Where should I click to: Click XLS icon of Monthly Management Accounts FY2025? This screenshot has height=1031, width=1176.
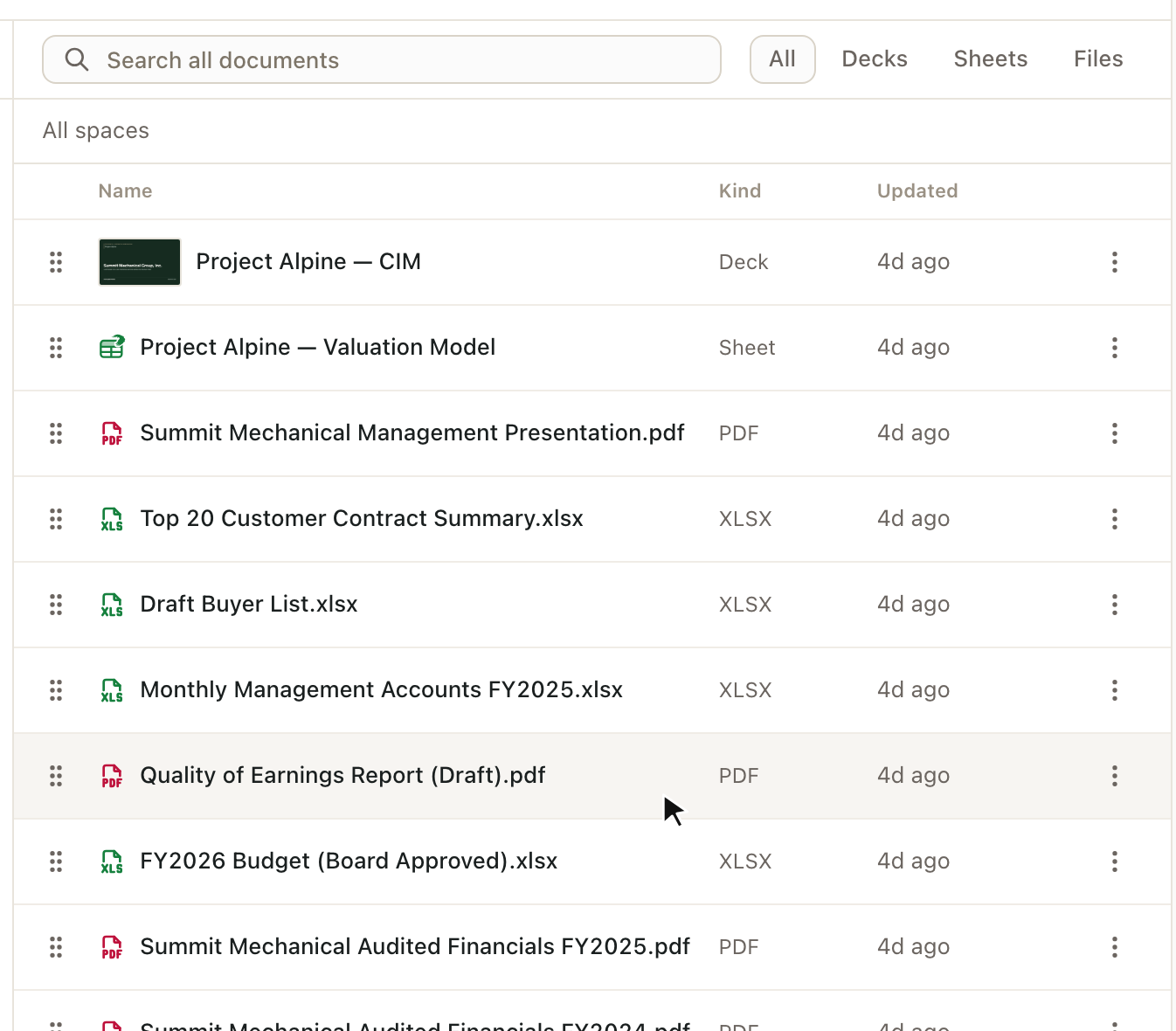pyautogui.click(x=112, y=690)
